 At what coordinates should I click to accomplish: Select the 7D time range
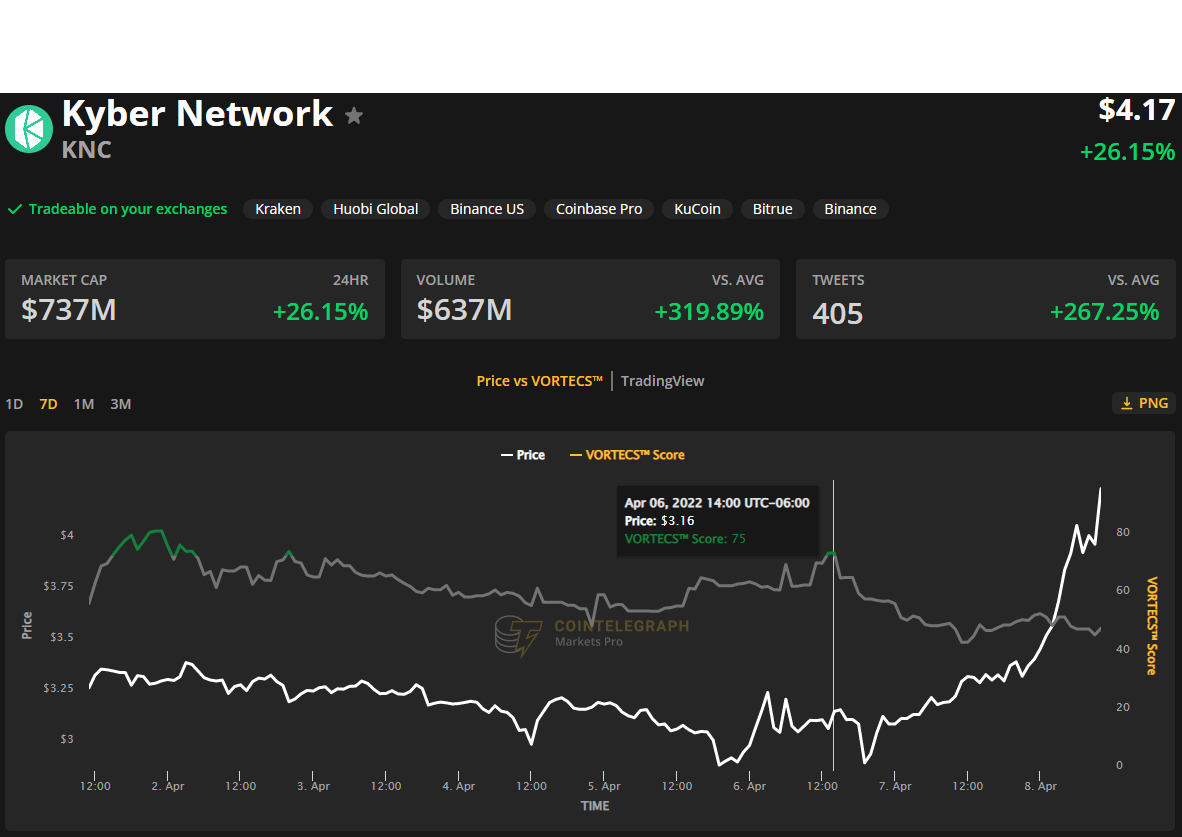point(48,404)
